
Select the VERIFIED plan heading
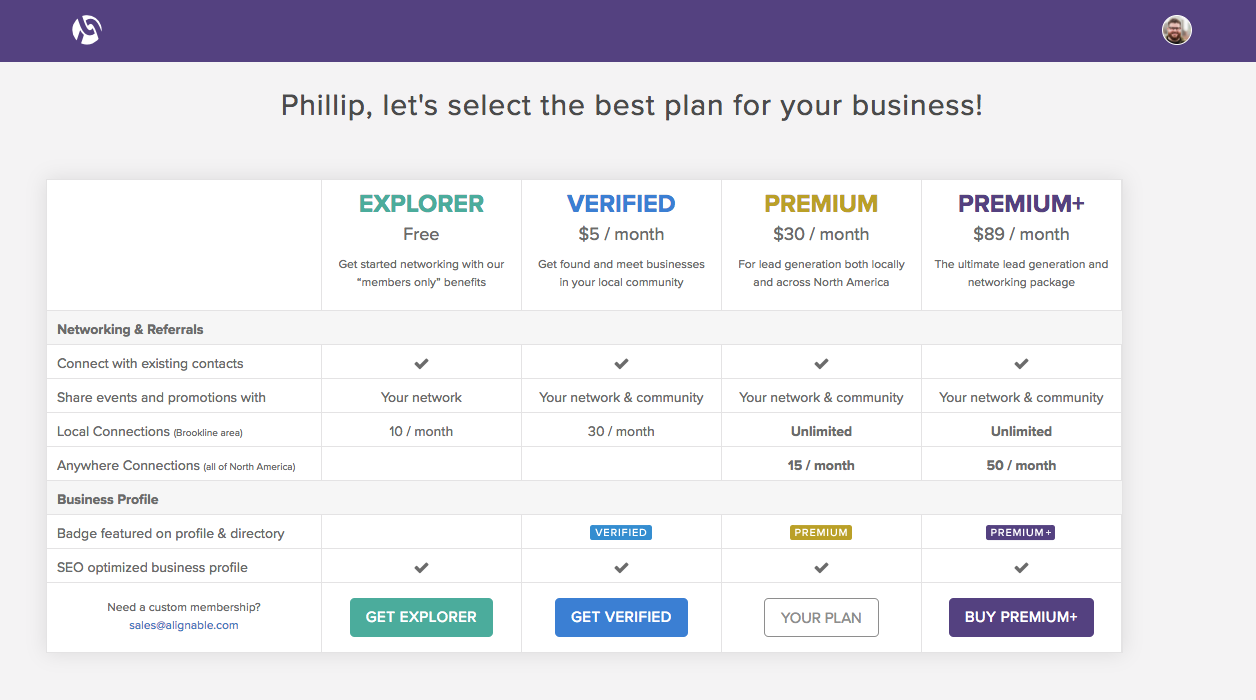click(621, 204)
